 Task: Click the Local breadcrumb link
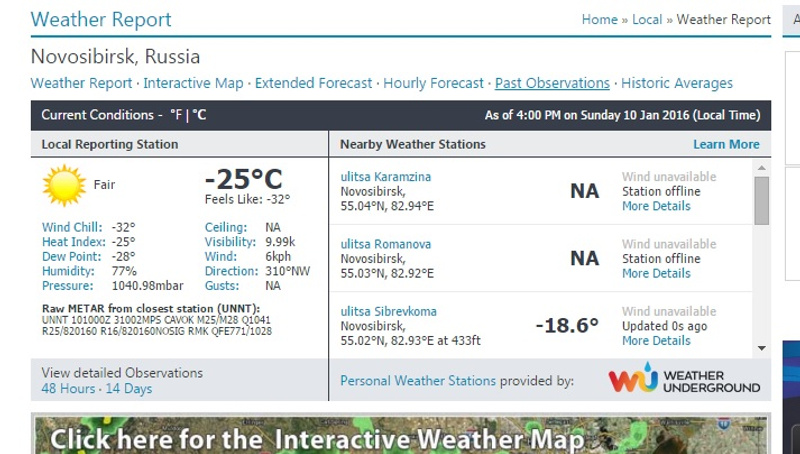(x=647, y=19)
